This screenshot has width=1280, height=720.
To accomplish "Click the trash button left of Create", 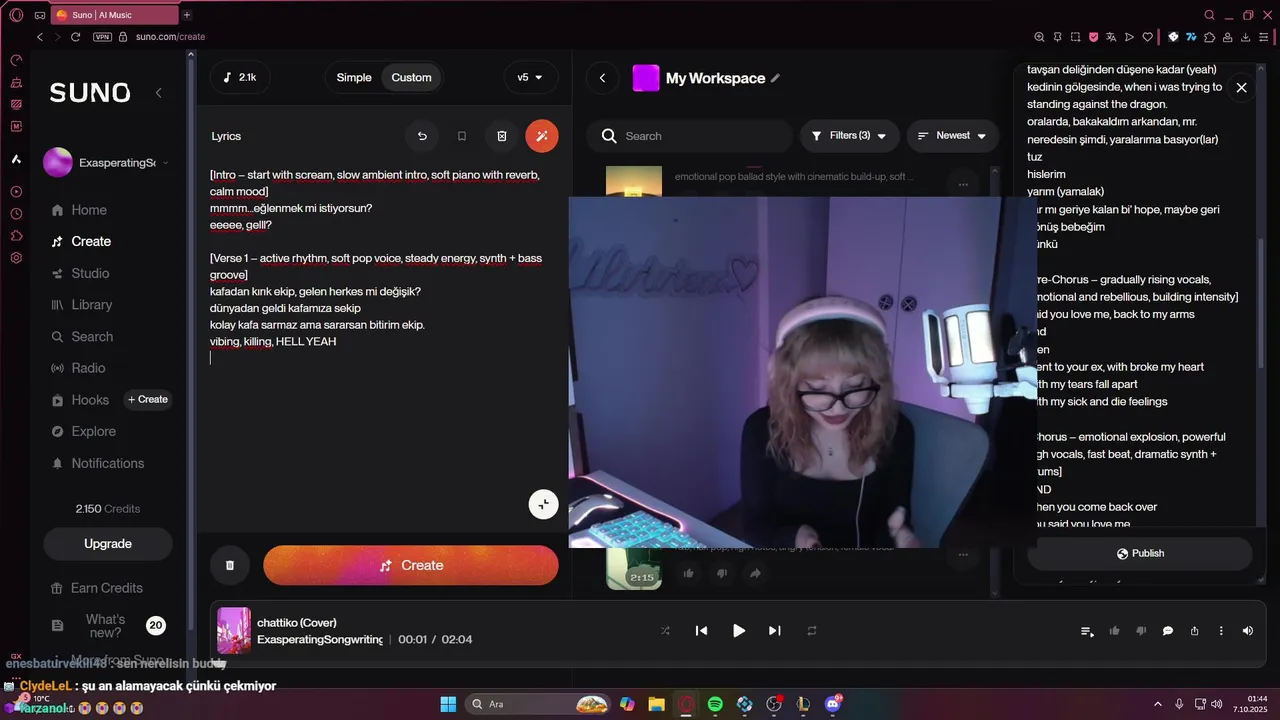I will click(x=230, y=565).
